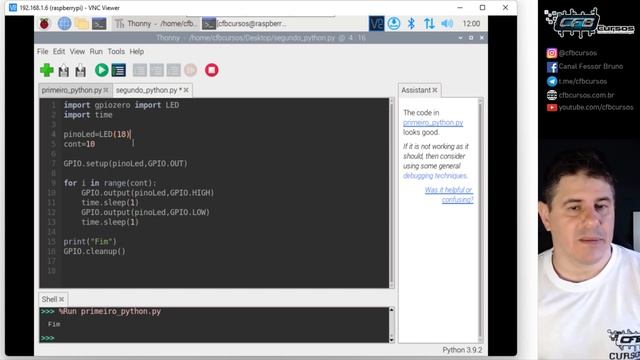Open the Raspberry Pi main menu

coord(44,24)
